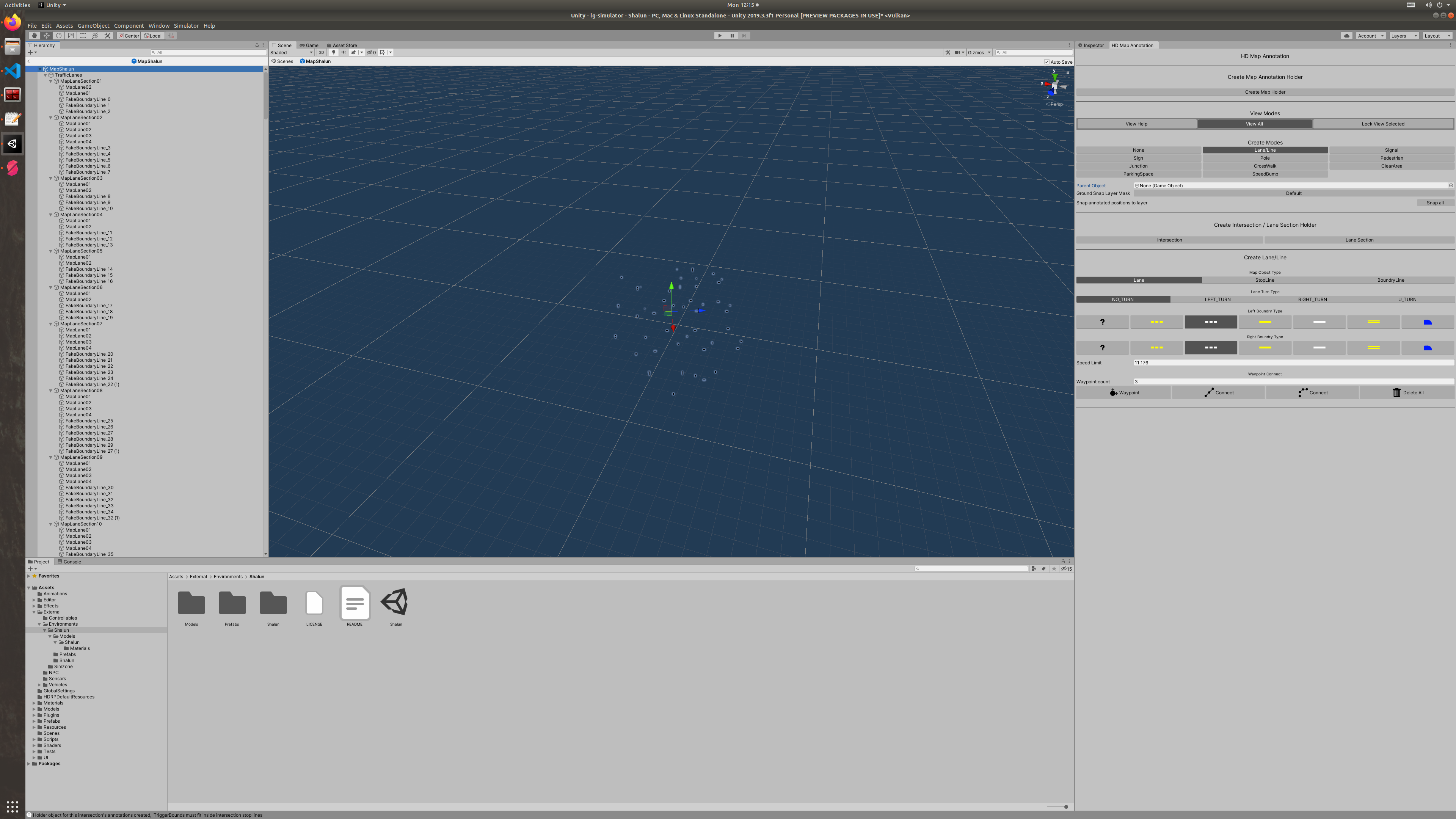Select LEFT_TURN lane turn type

coord(1218,300)
